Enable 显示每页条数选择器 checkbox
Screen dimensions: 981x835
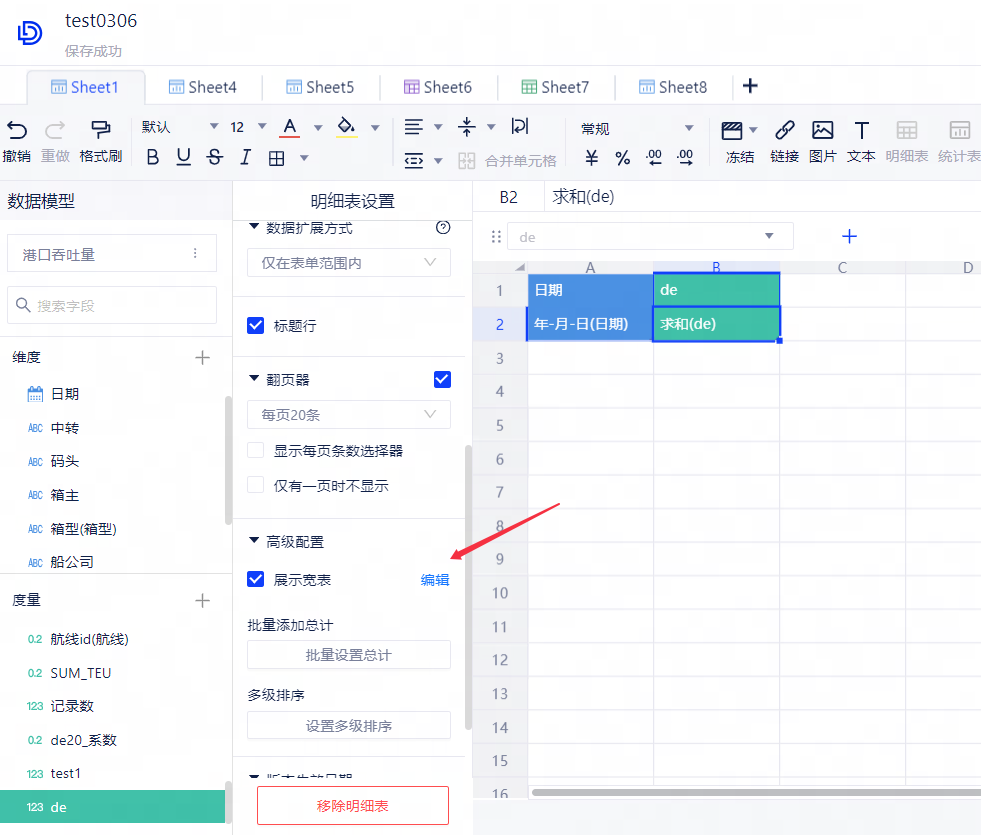[x=256, y=451]
